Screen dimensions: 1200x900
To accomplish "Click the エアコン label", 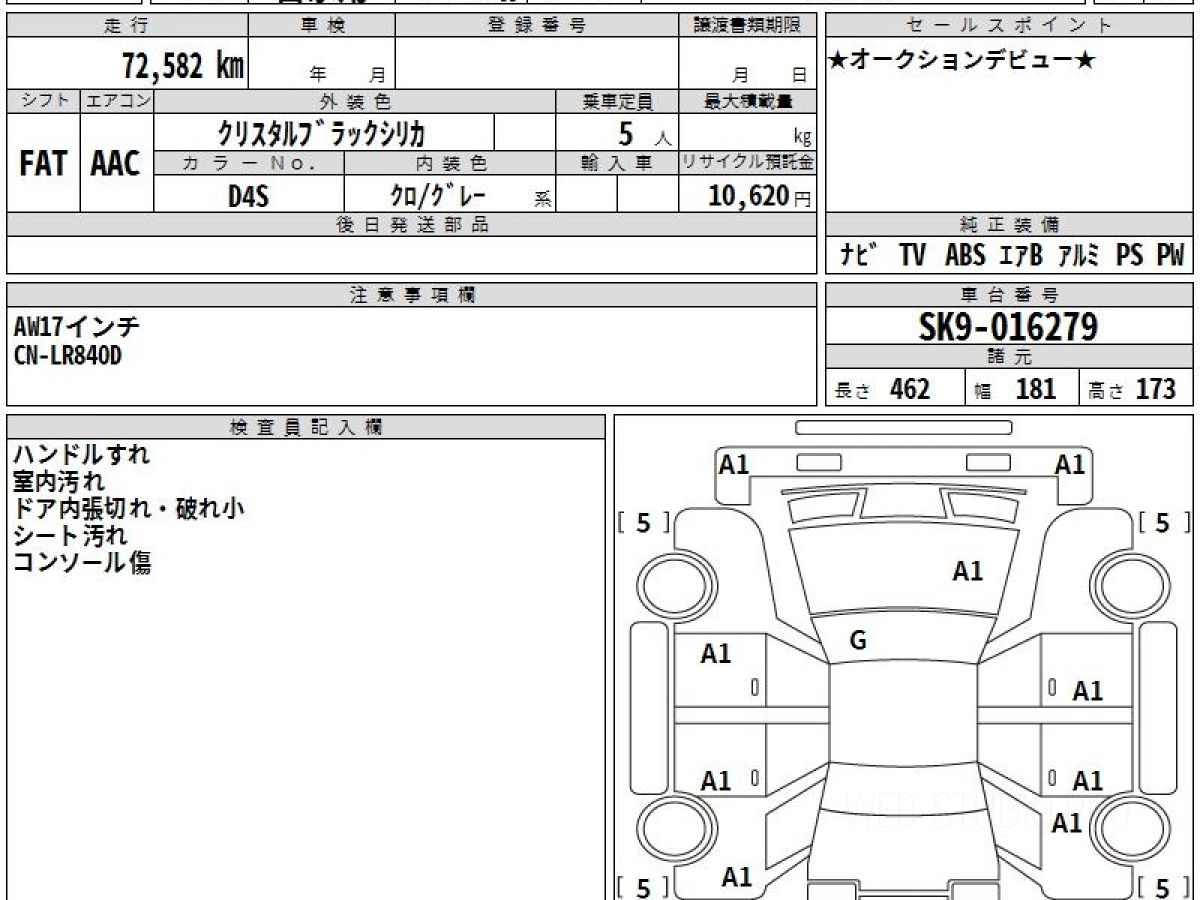I will point(117,101).
